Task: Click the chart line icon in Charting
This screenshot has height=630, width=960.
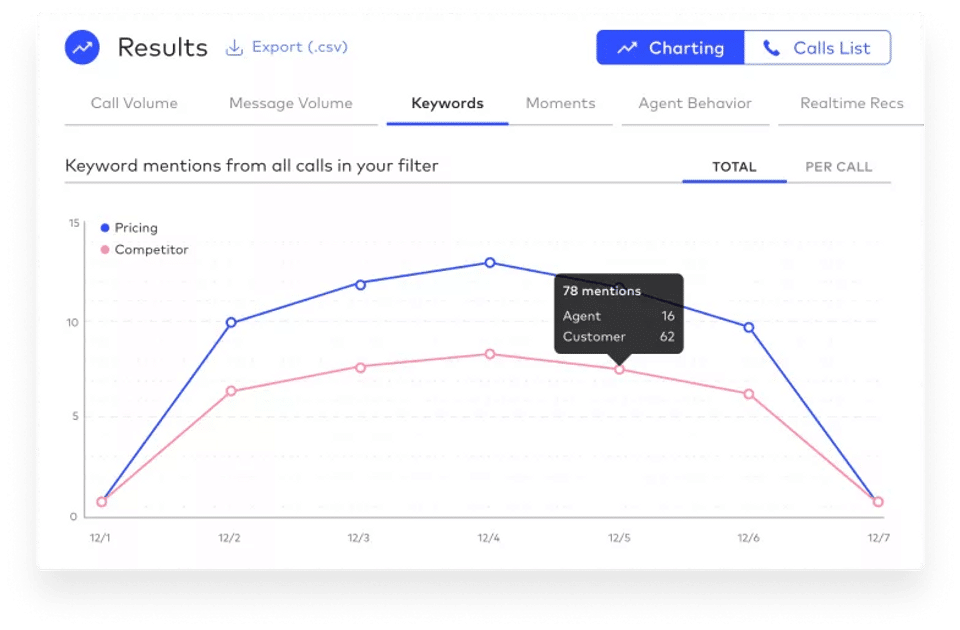Action: pyautogui.click(x=627, y=48)
